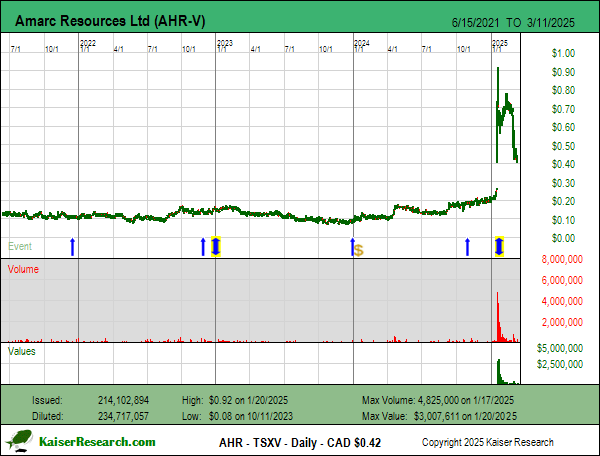Click the January 2025 price spike peak
This screenshot has height=456, width=600.
coord(498,68)
